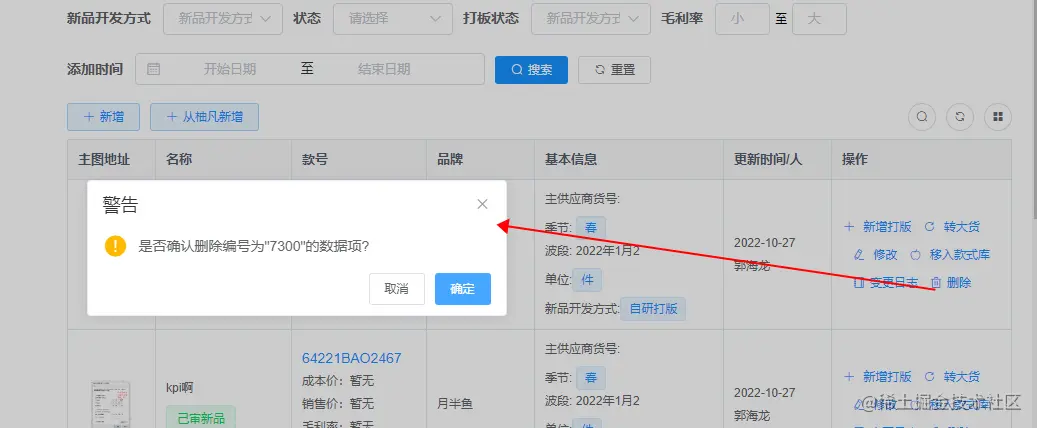Click the 件 unit tag in the first row

click(587, 280)
